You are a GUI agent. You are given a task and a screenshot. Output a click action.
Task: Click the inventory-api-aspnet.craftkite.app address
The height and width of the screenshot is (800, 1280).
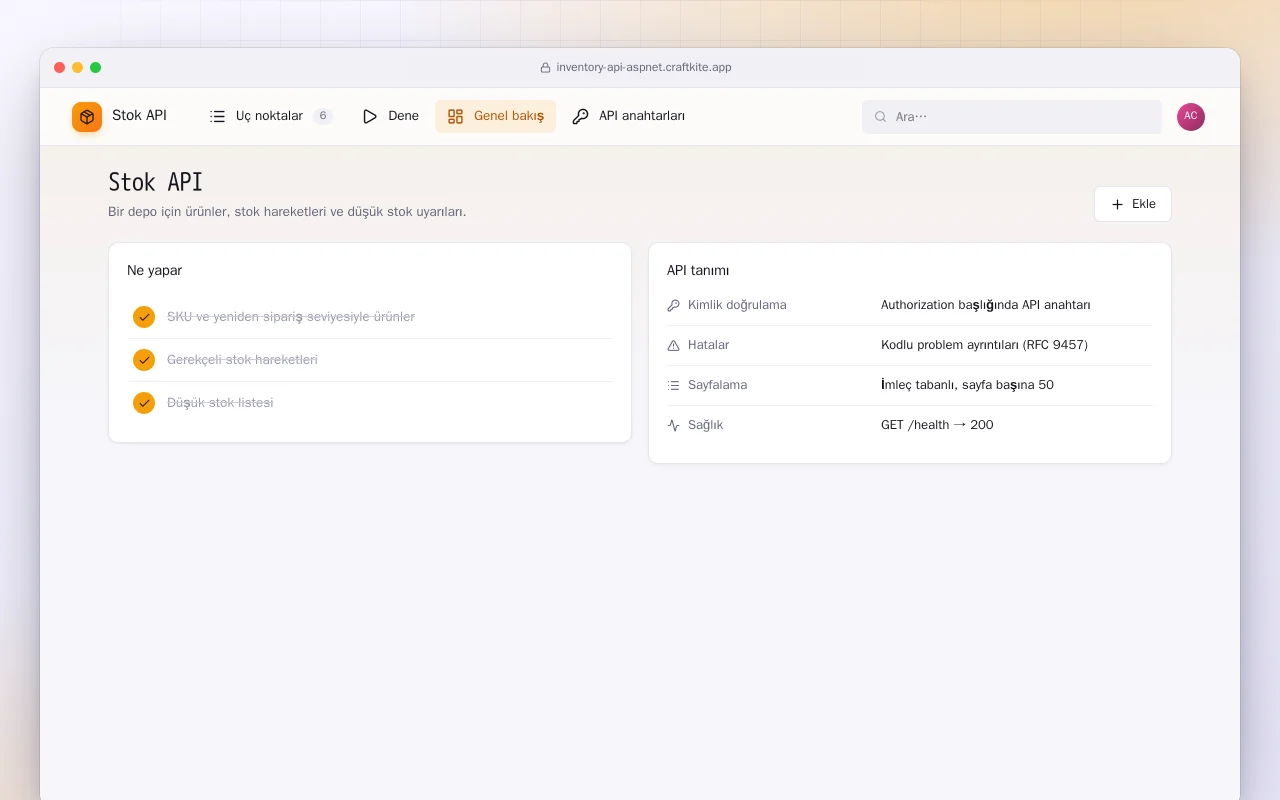click(x=644, y=68)
